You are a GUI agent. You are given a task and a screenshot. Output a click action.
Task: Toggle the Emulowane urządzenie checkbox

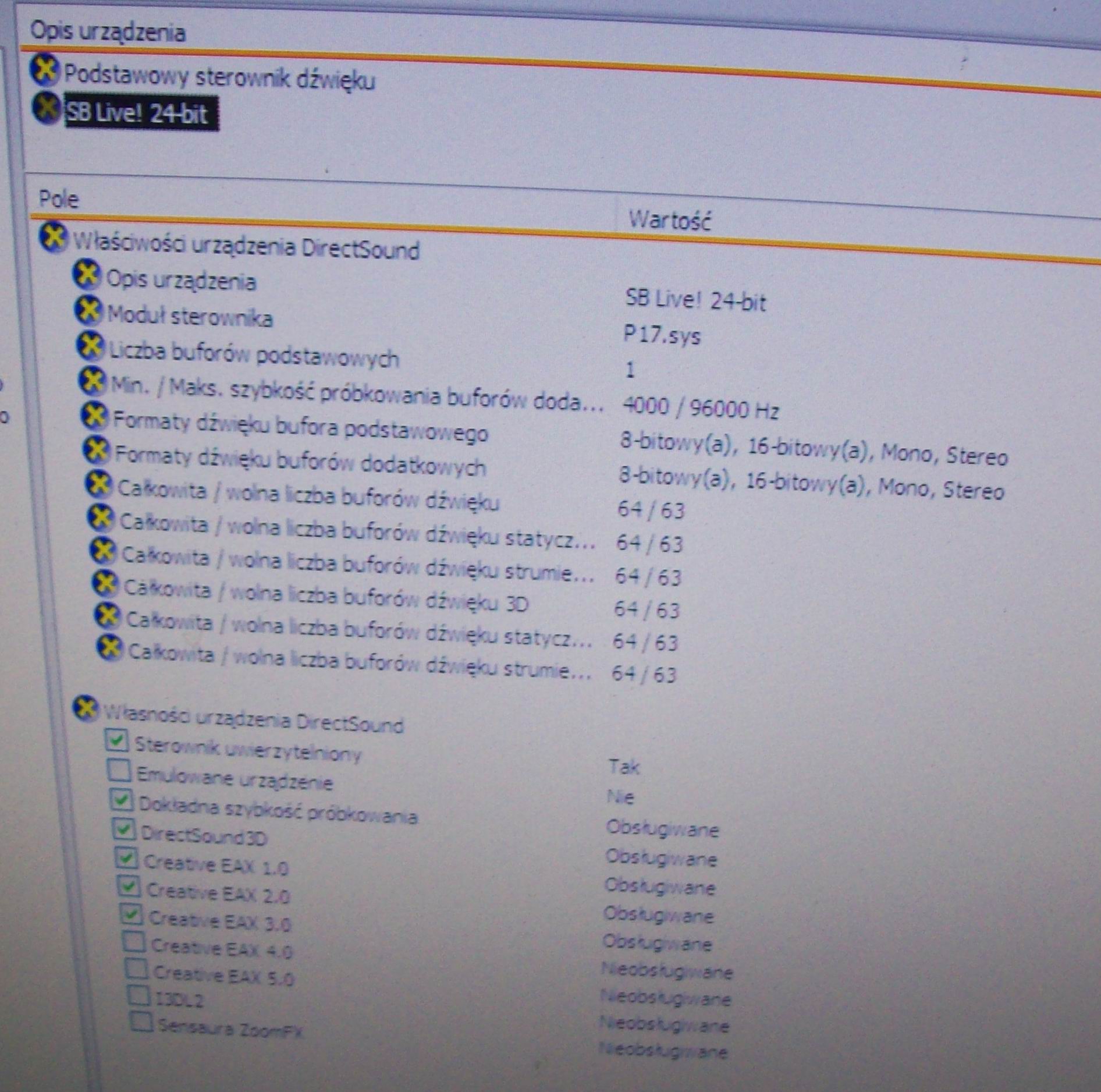[x=119, y=771]
